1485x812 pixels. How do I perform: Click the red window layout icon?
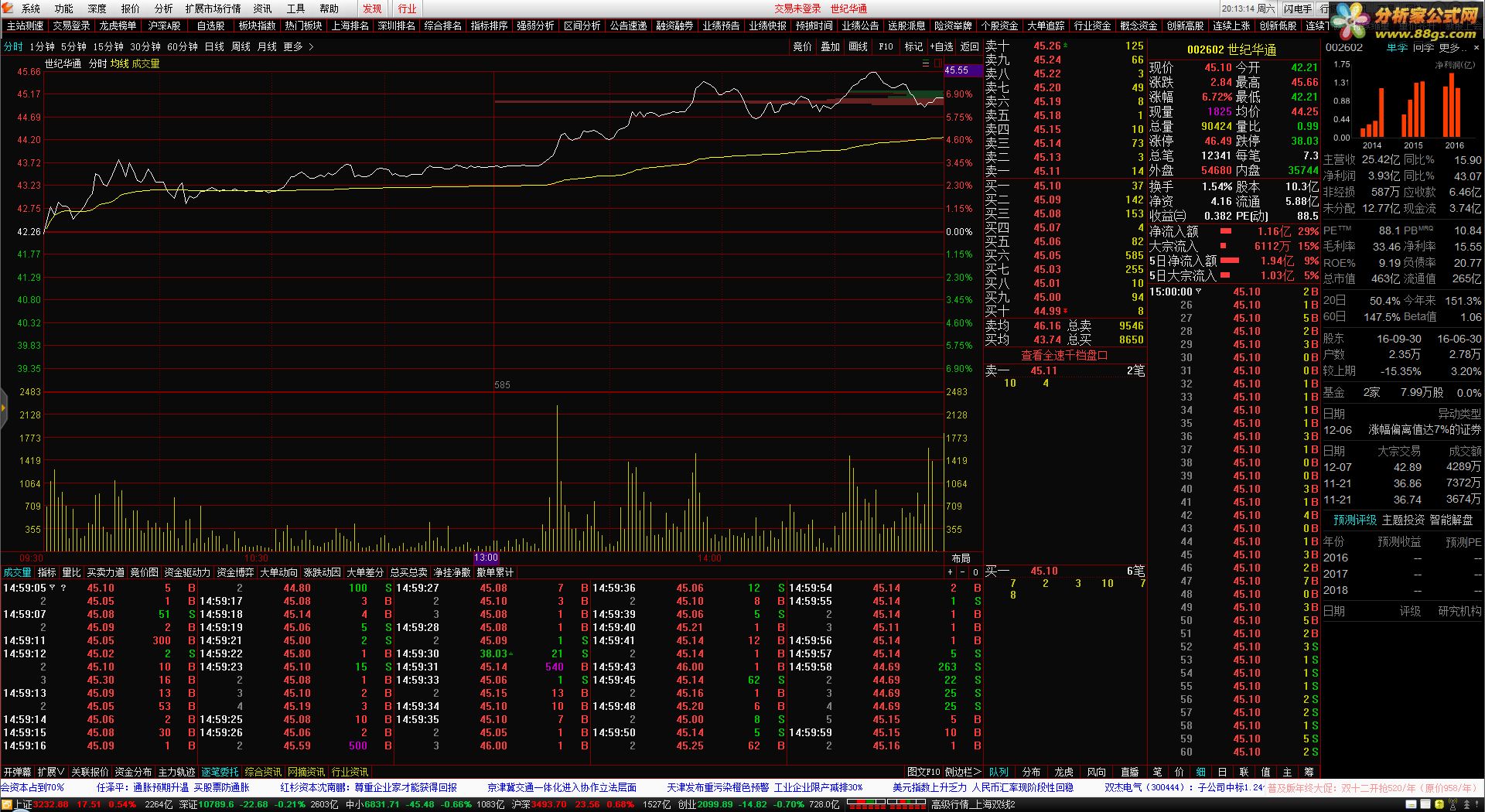click(x=937, y=63)
